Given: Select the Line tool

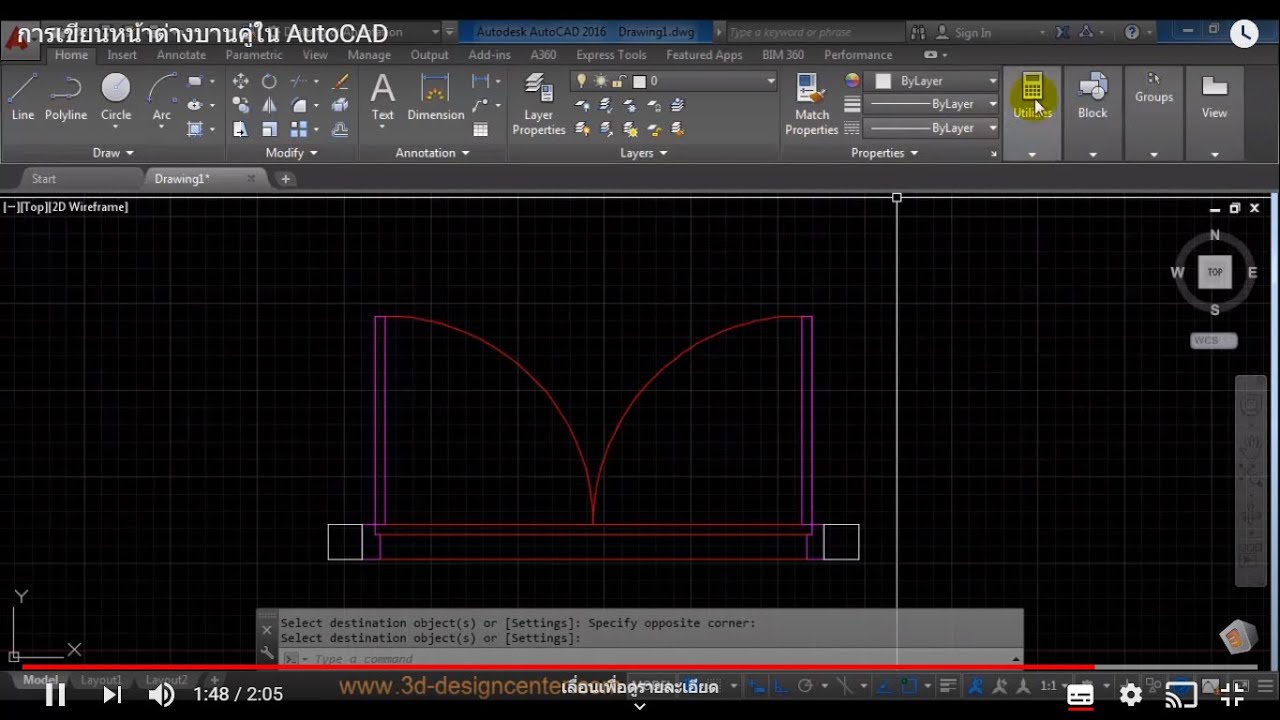Looking at the screenshot, I should [22, 97].
